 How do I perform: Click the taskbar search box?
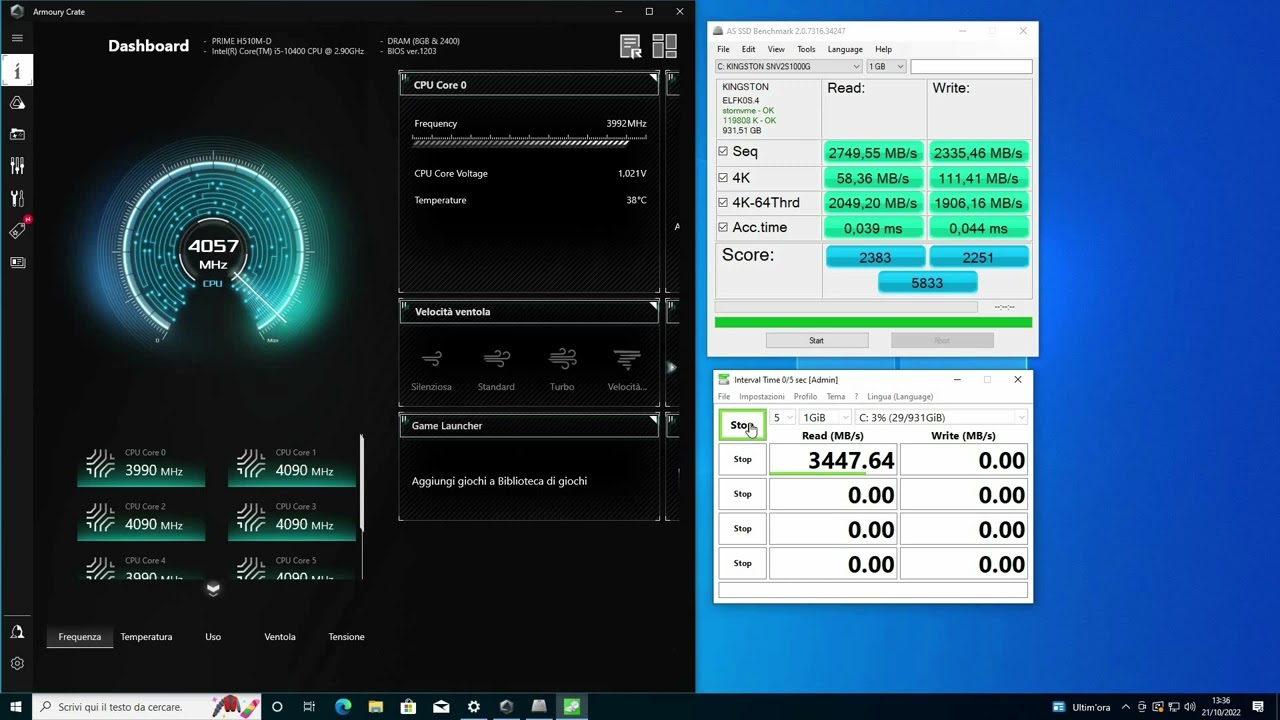147,707
